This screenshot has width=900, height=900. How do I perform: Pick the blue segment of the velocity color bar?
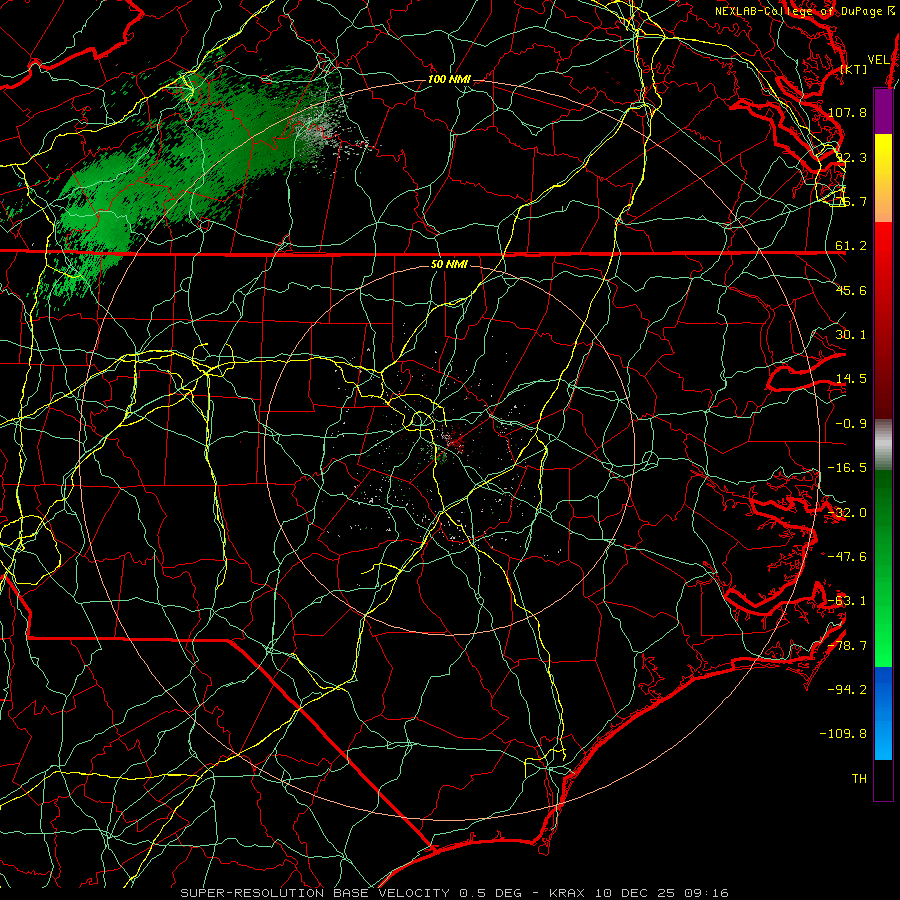(883, 713)
